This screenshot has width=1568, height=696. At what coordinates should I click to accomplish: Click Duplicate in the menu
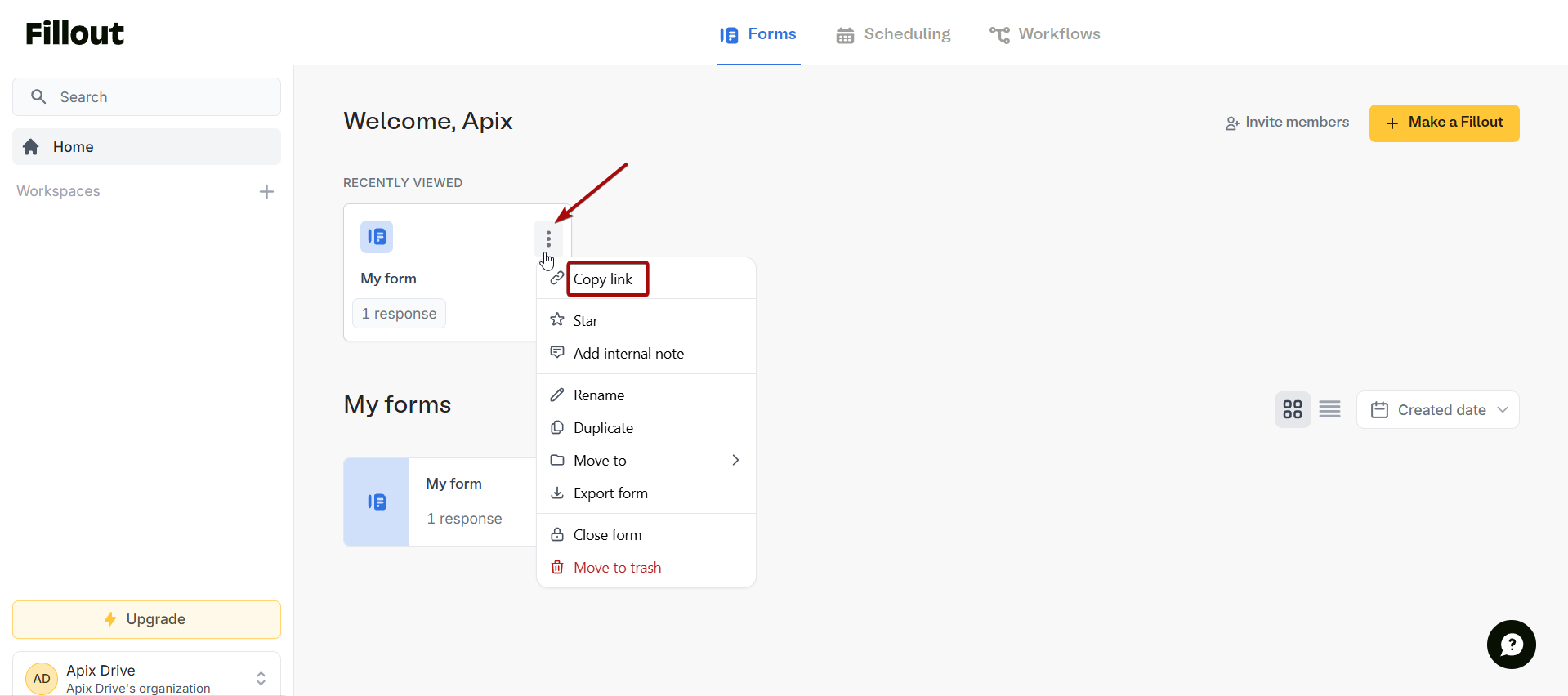click(x=646, y=427)
